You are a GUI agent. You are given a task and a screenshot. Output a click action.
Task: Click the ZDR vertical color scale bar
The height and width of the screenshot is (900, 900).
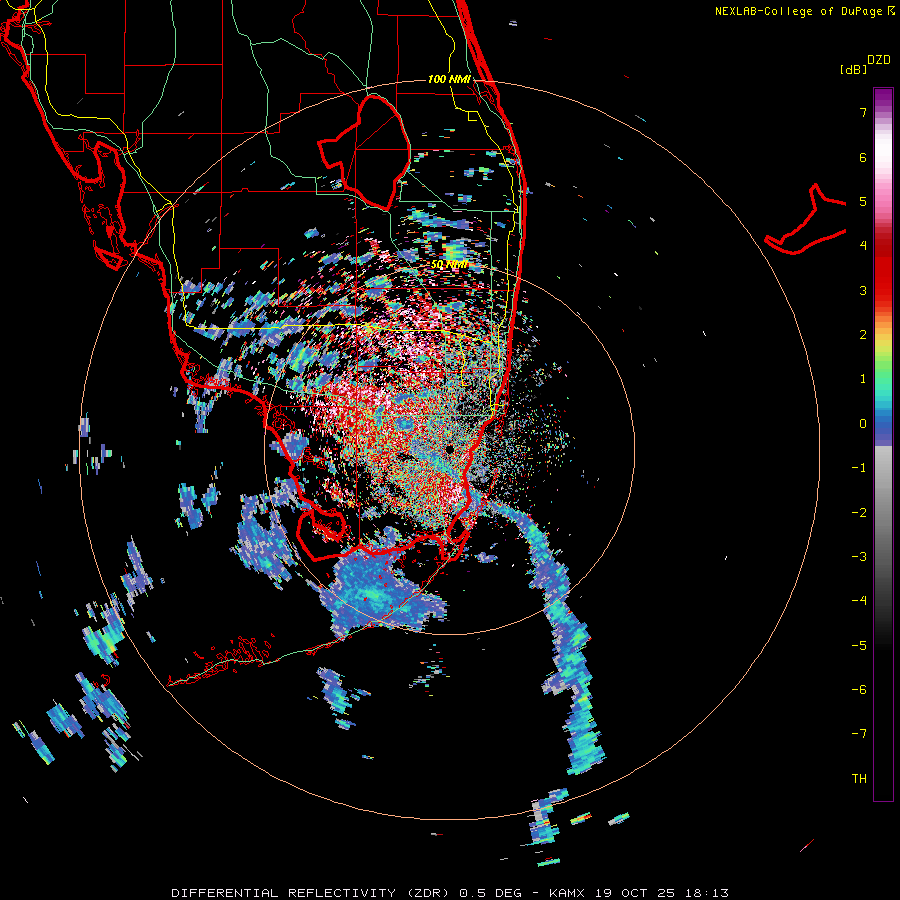(883, 444)
